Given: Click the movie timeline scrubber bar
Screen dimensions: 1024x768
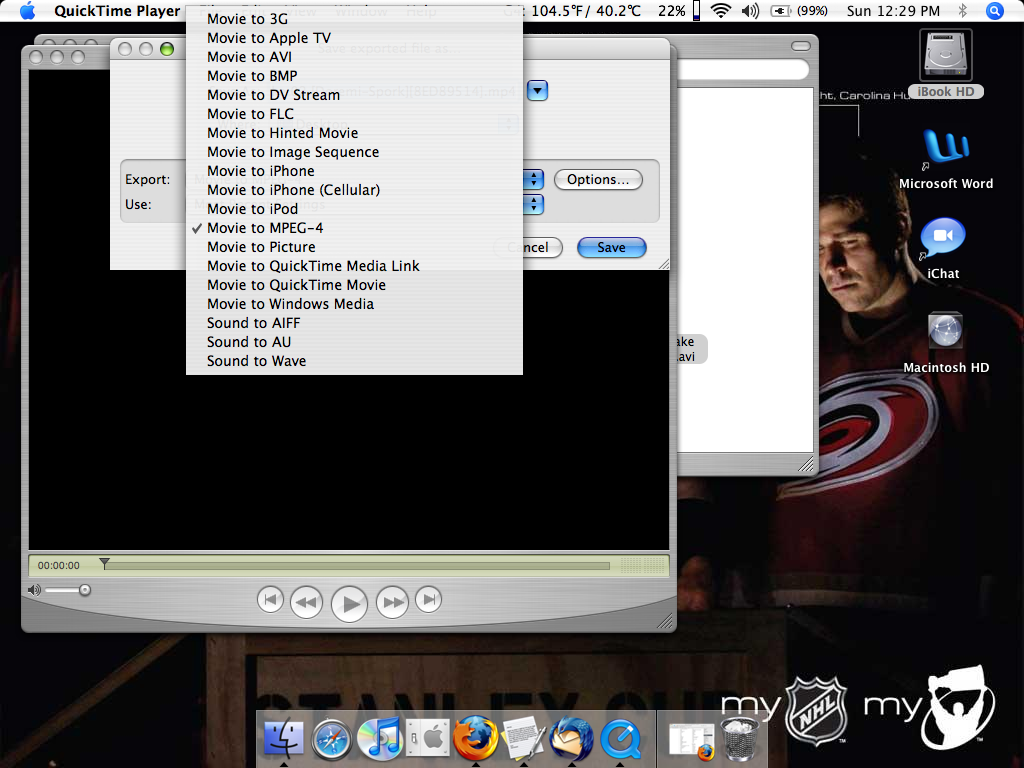Looking at the screenshot, I should coord(356,566).
